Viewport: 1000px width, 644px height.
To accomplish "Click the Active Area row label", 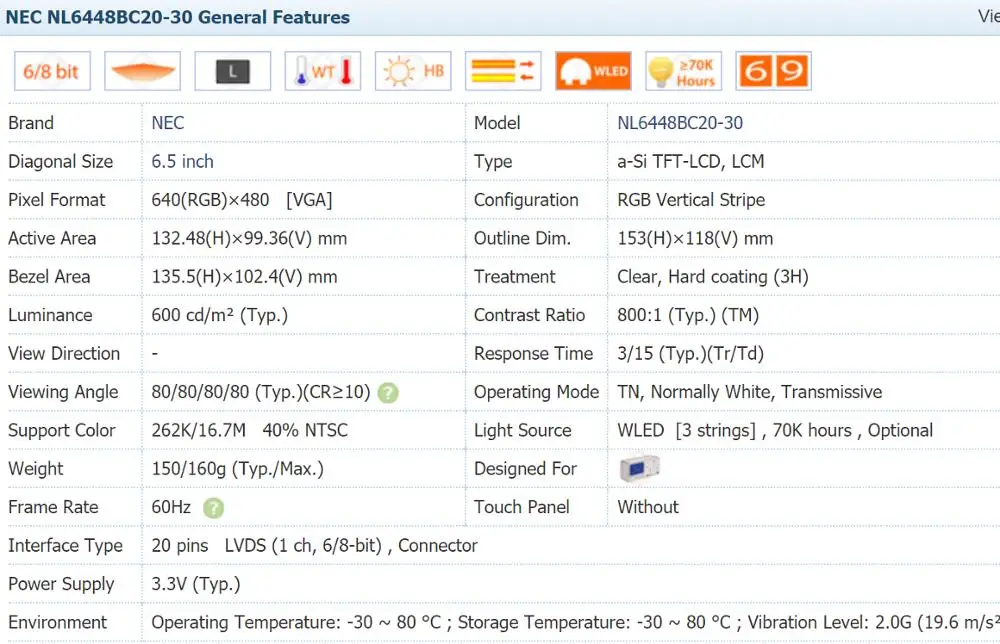I will (52, 238).
